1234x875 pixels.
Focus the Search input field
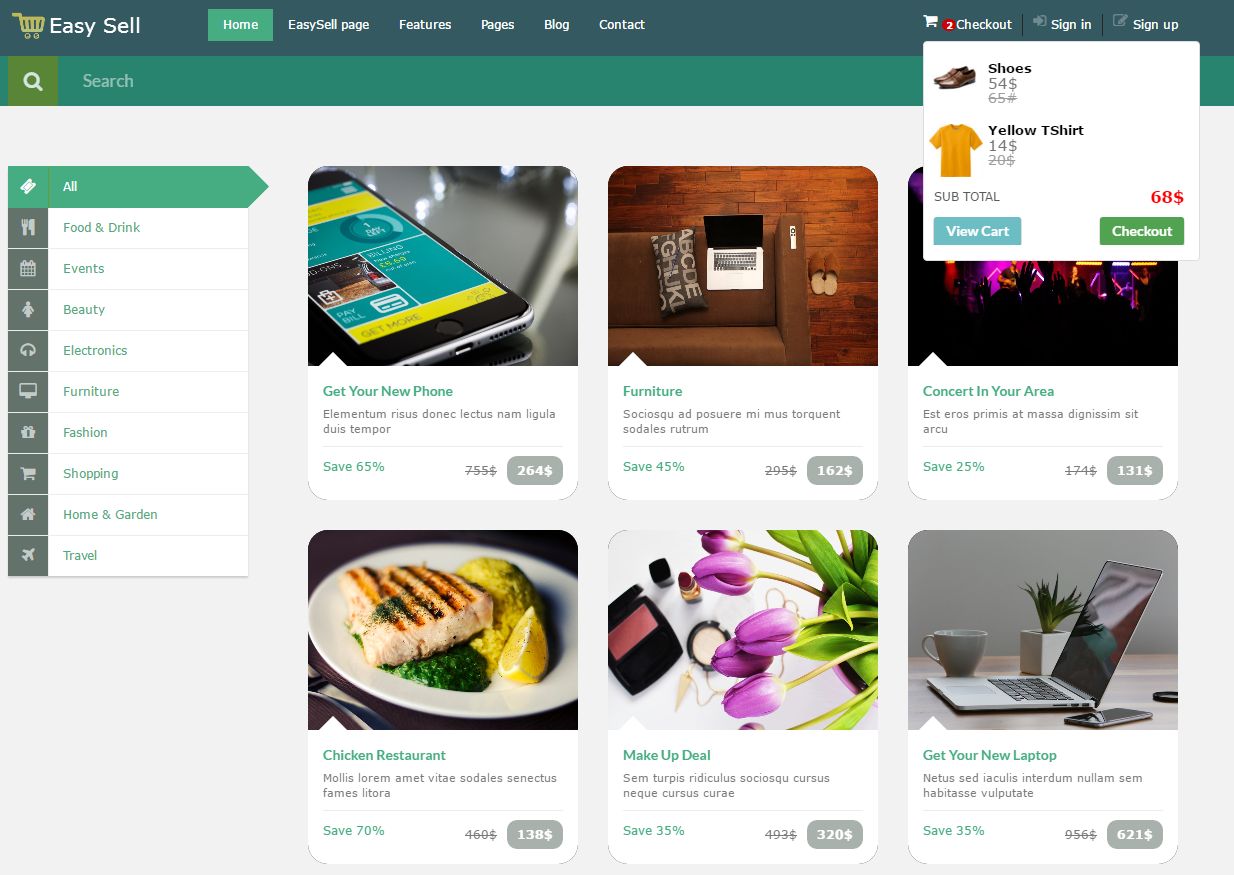point(490,81)
